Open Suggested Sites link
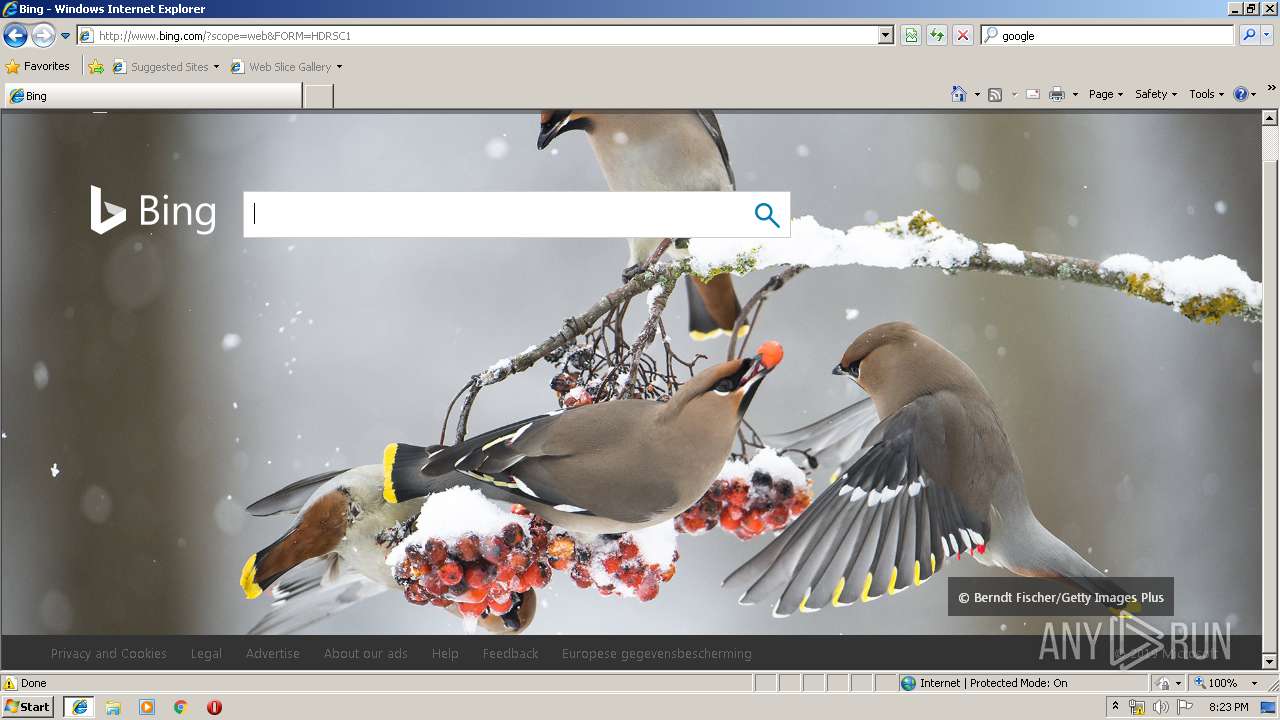Screen dimensions: 1280x720 point(165,67)
